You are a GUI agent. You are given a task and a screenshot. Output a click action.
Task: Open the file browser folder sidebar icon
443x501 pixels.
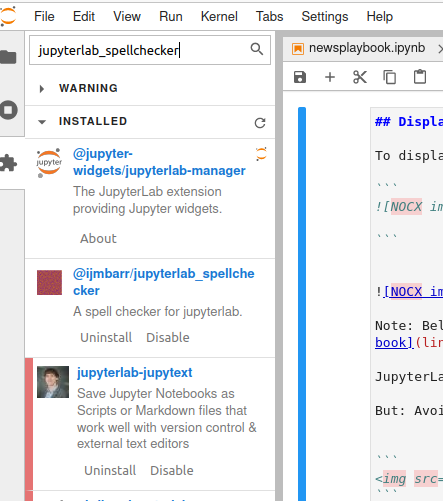[x=8, y=57]
